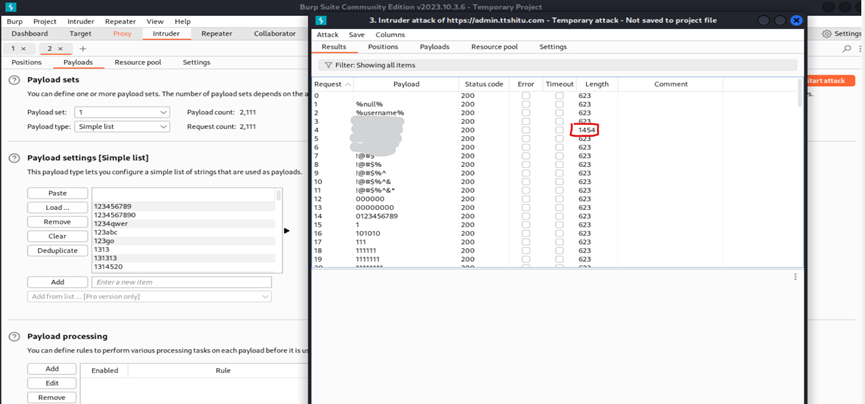Open the Save menu in the attack window

click(357, 34)
